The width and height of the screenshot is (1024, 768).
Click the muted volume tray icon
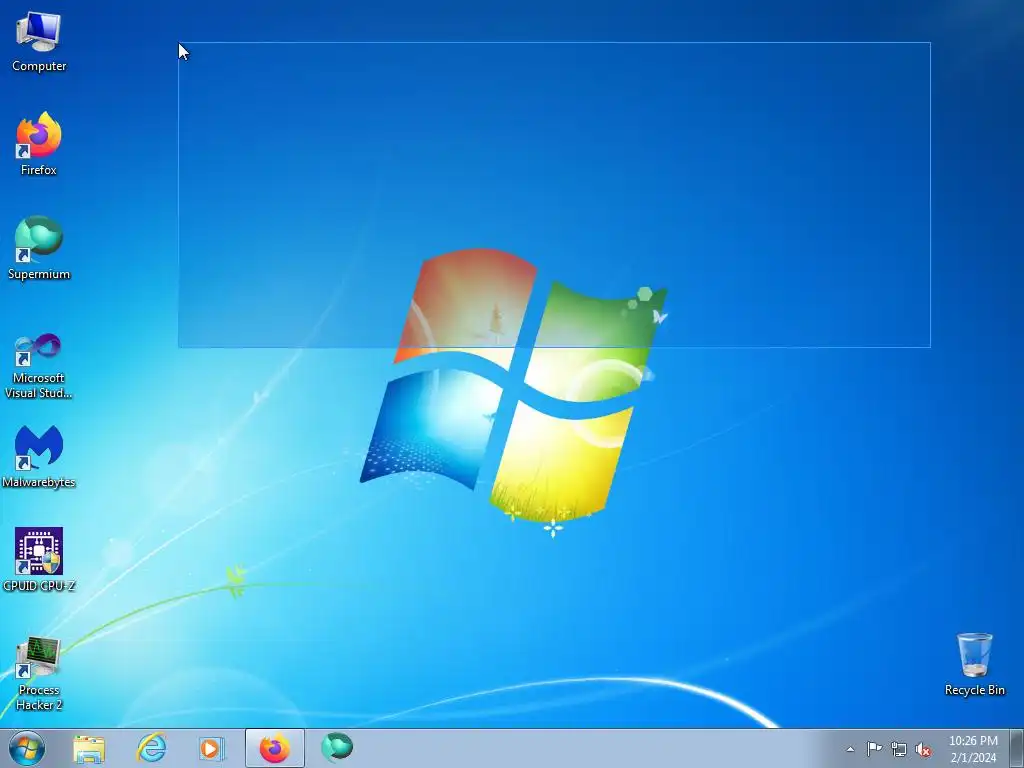[x=923, y=749]
